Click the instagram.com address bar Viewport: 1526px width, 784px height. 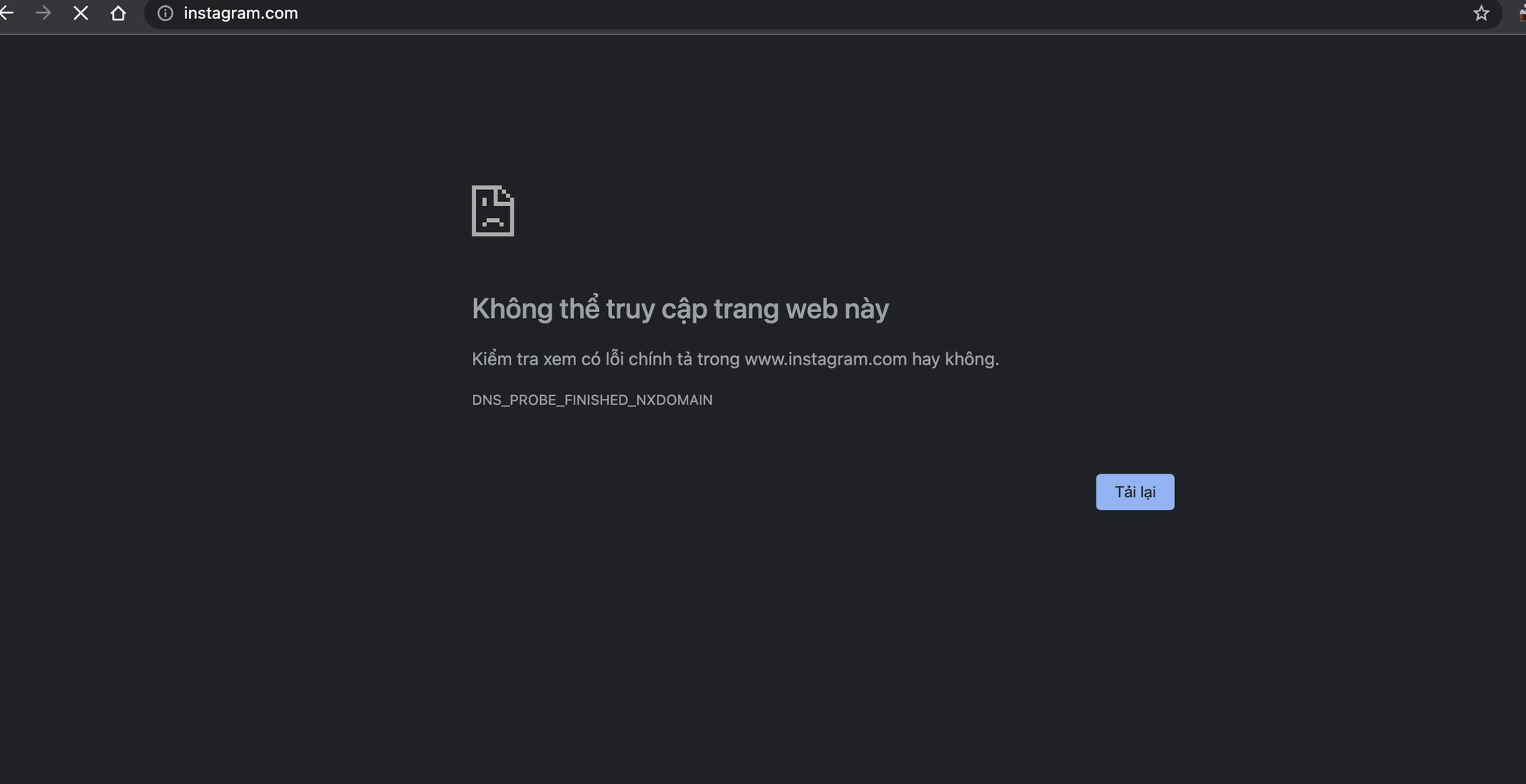(823, 14)
